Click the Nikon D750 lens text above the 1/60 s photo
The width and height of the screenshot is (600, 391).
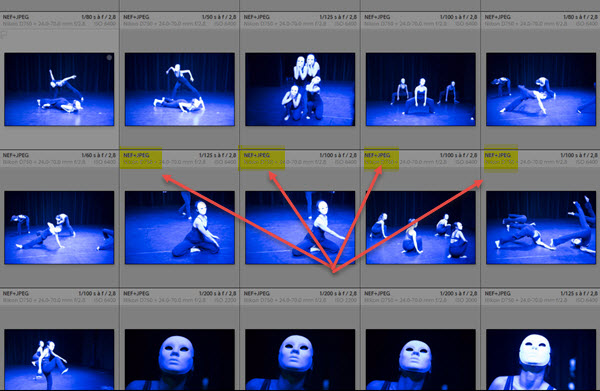(43, 162)
